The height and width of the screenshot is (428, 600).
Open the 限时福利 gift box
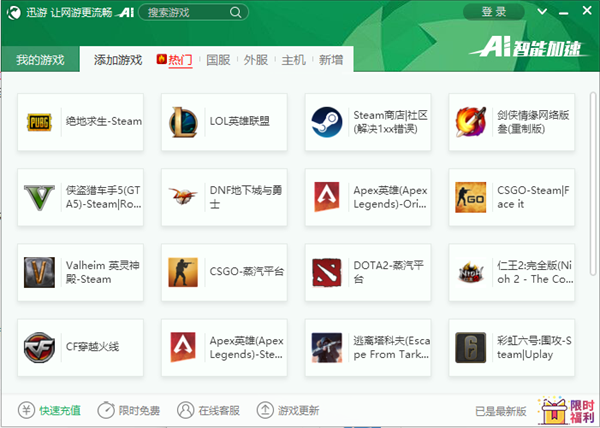click(x=567, y=411)
